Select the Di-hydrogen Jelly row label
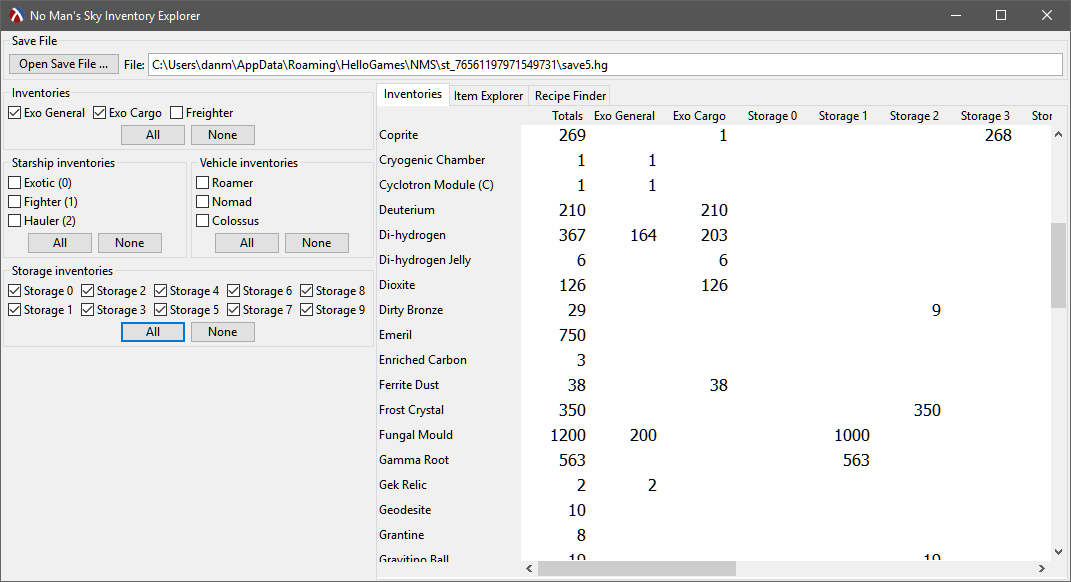This screenshot has width=1071, height=582. (425, 260)
